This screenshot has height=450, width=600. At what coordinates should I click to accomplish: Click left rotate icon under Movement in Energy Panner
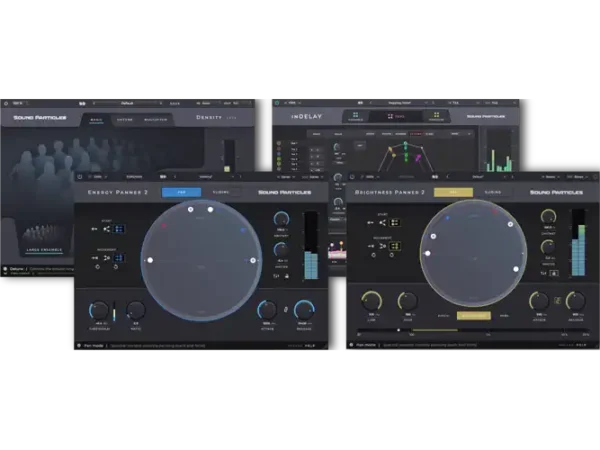pyautogui.click(x=98, y=267)
